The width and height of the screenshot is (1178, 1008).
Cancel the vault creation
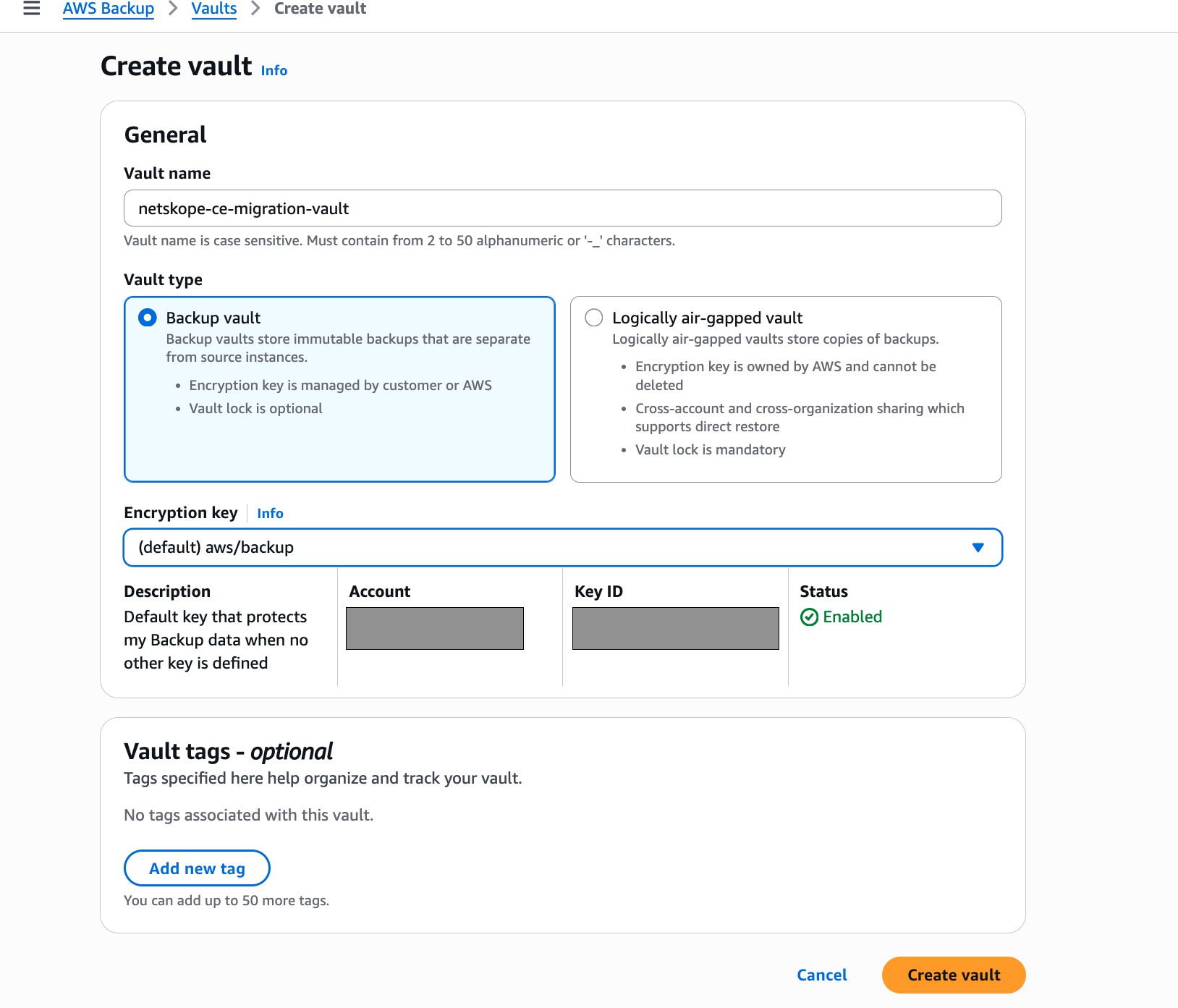pos(822,975)
